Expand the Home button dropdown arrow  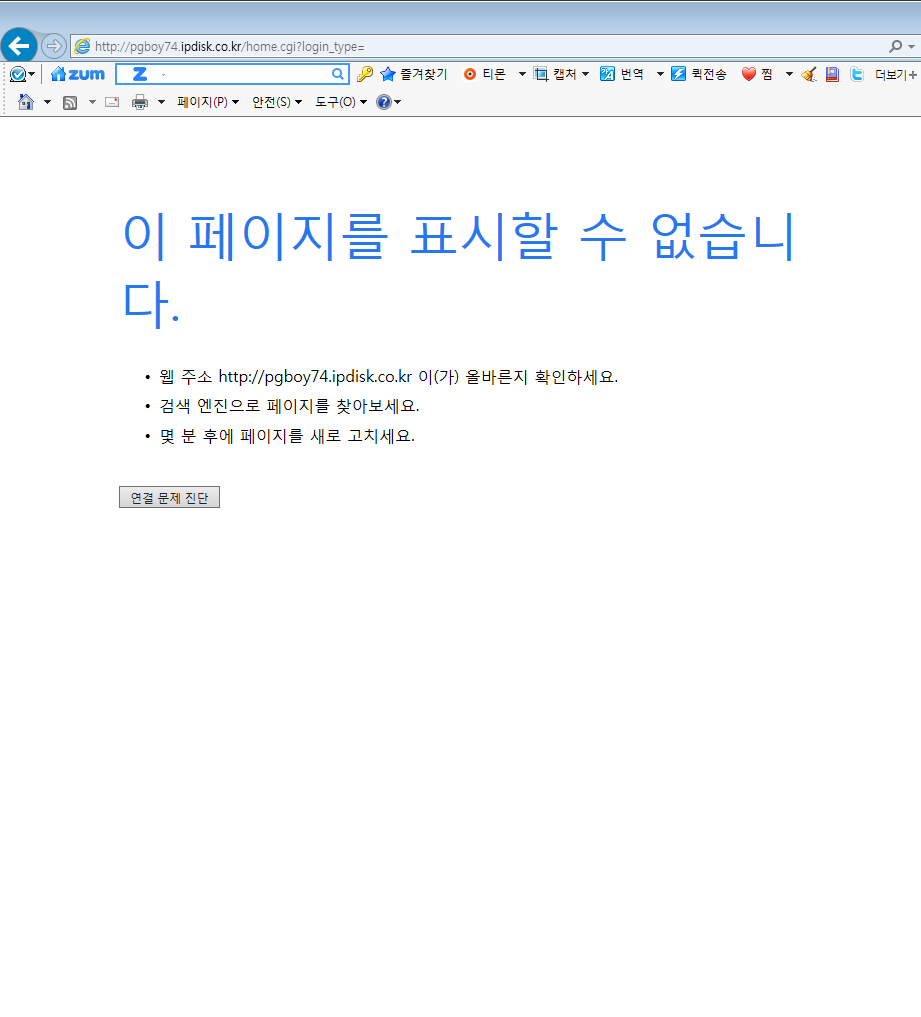tap(47, 102)
